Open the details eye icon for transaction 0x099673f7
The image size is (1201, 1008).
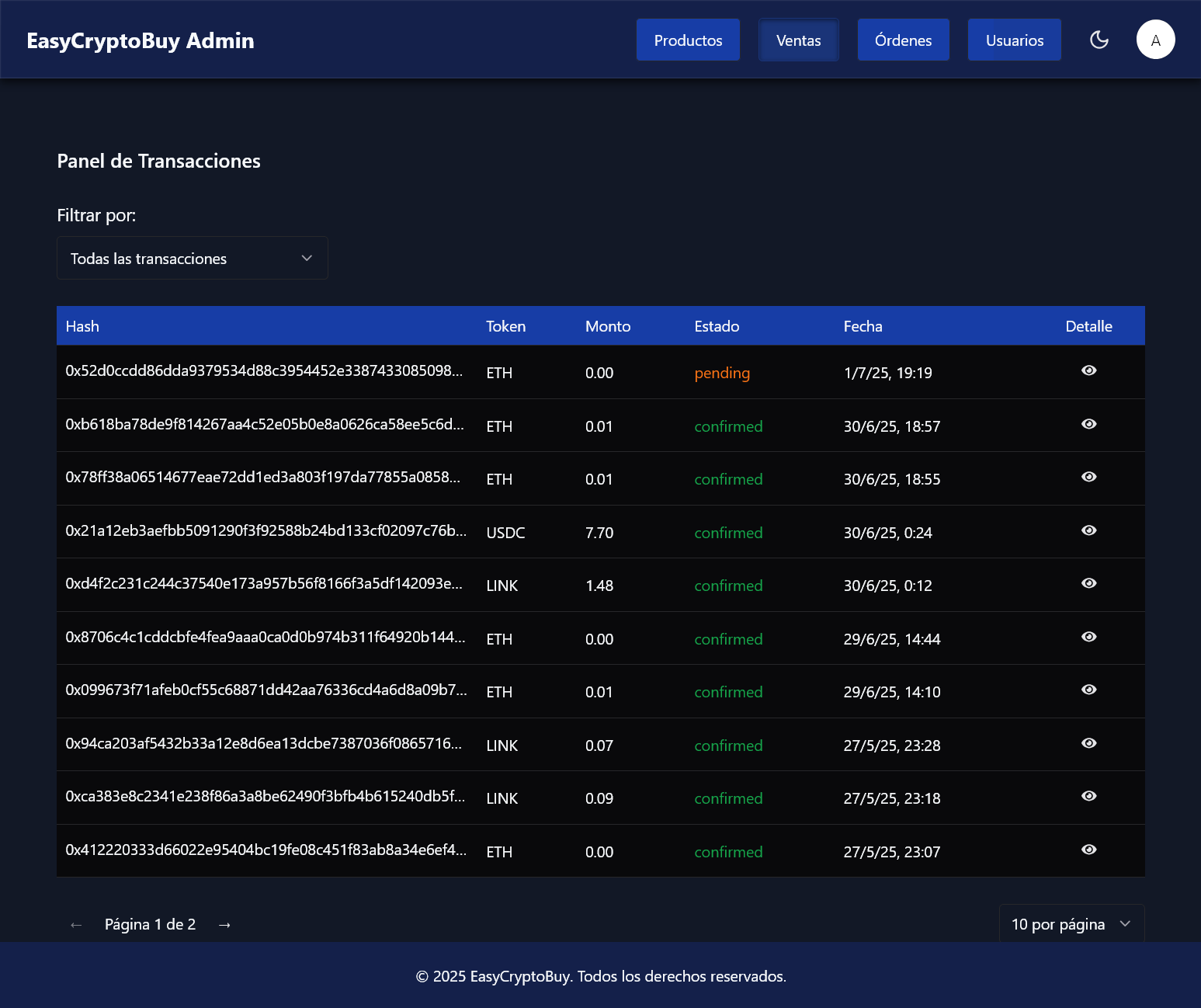tap(1088, 690)
